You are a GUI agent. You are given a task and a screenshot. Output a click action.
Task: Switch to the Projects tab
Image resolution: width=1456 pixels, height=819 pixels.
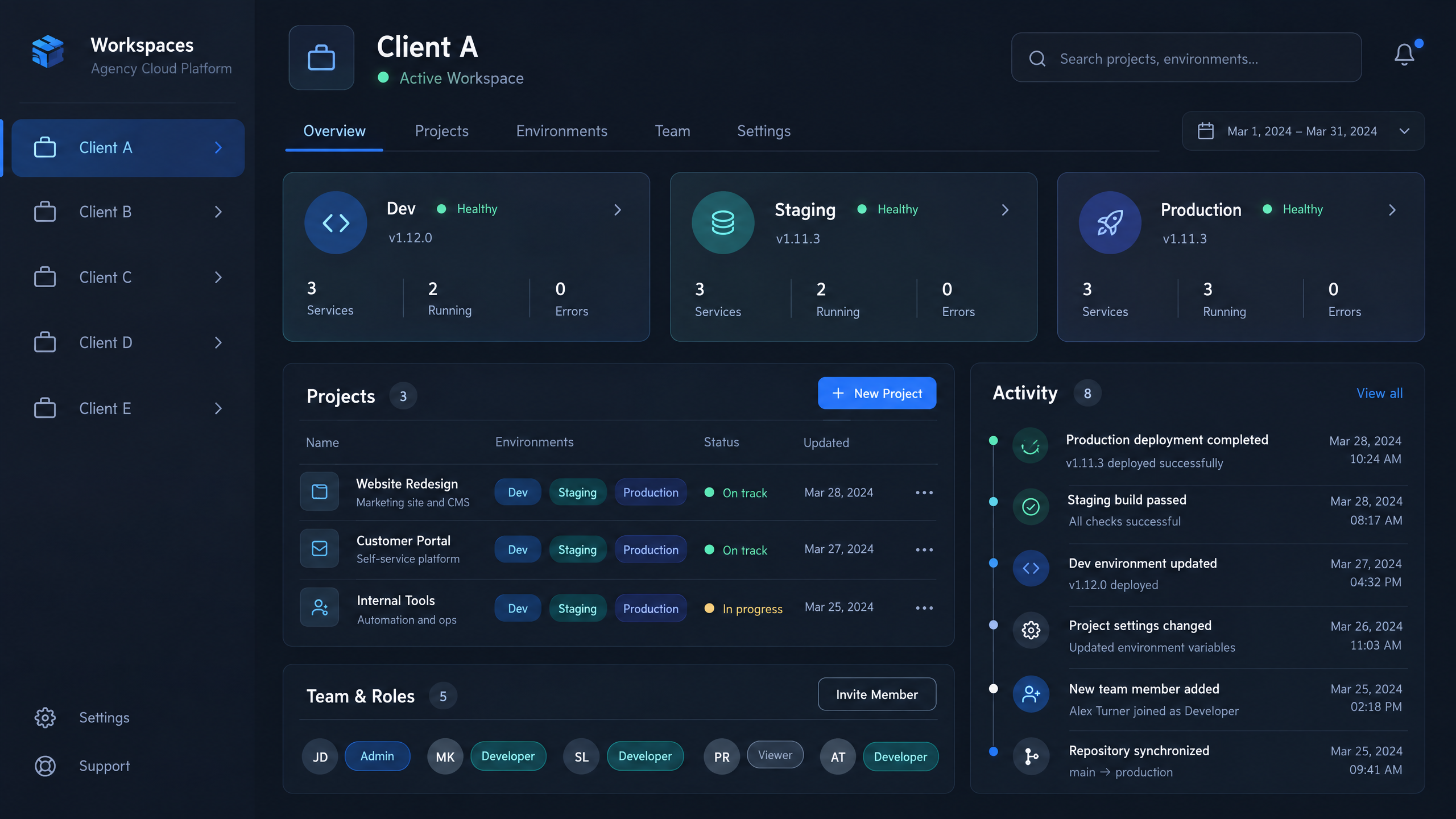click(442, 131)
